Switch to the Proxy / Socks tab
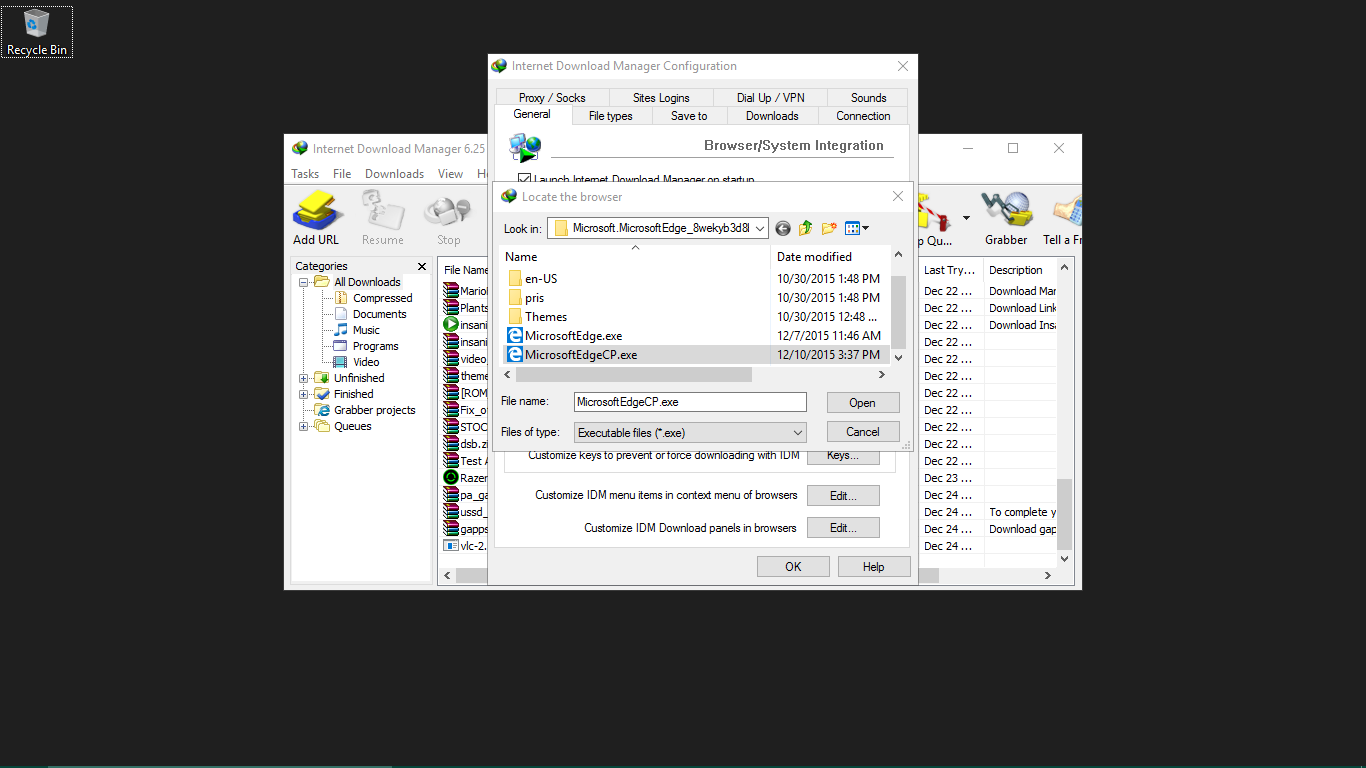Screen dimensions: 1366x768 (552, 97)
